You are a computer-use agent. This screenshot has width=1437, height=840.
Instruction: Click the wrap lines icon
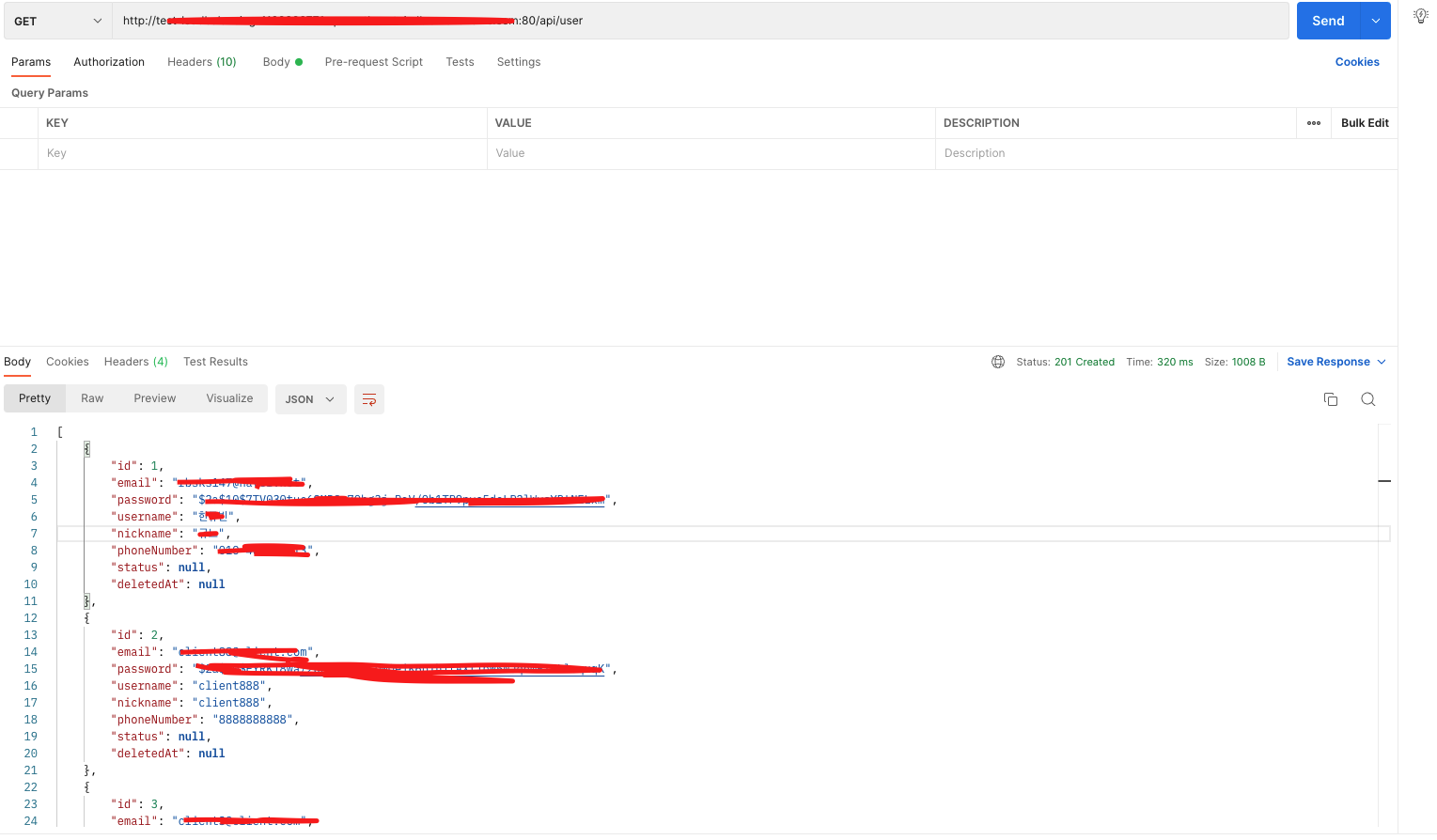[x=369, y=399]
